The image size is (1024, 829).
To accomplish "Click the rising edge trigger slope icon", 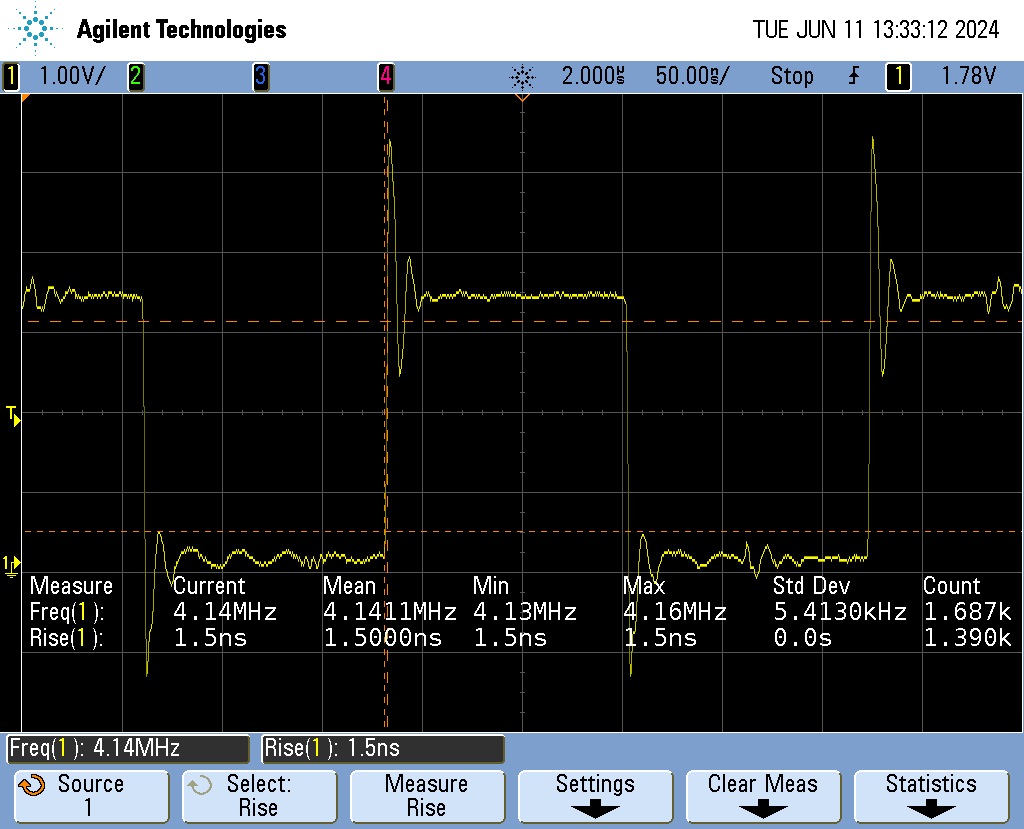I will click(x=853, y=76).
